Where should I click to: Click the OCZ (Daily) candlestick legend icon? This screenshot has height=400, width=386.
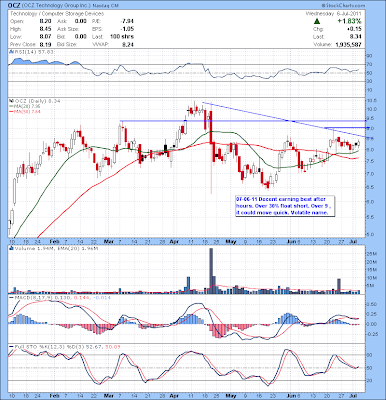11,101
